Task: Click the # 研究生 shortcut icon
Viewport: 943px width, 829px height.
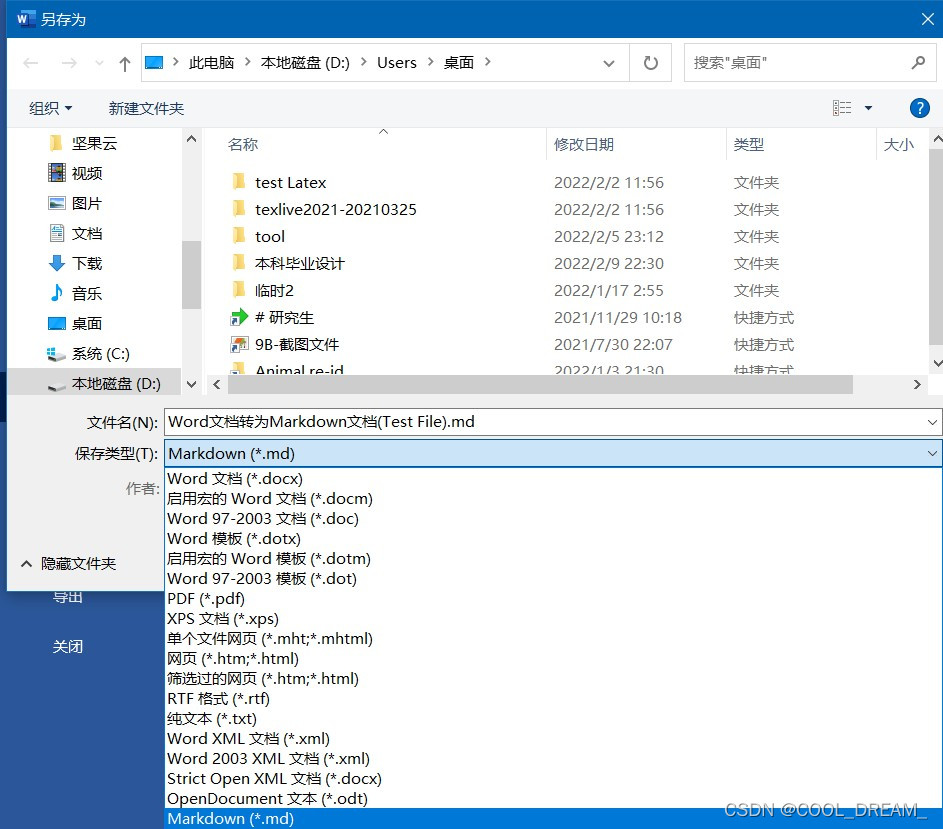Action: [239, 317]
